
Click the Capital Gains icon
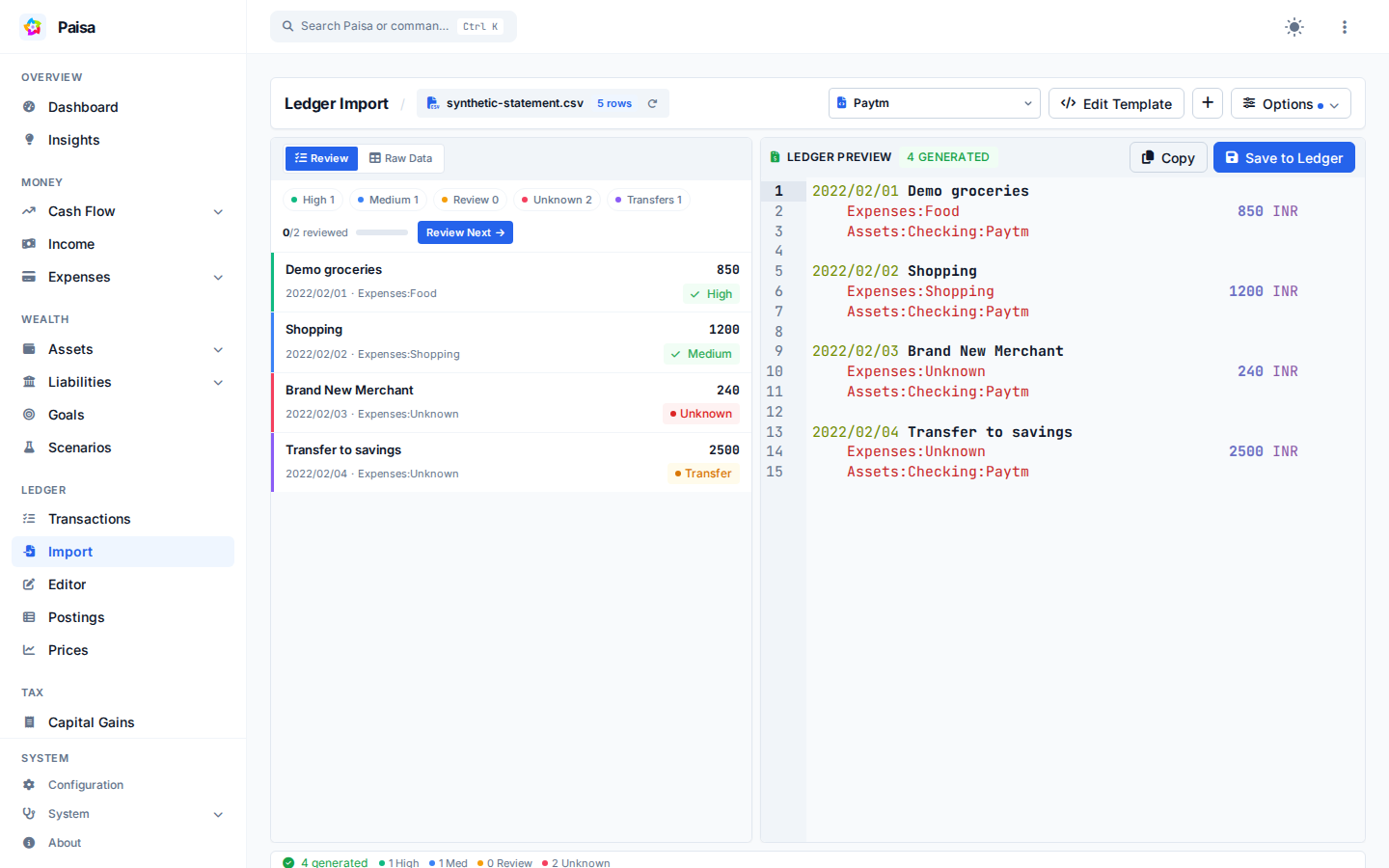coord(29,722)
